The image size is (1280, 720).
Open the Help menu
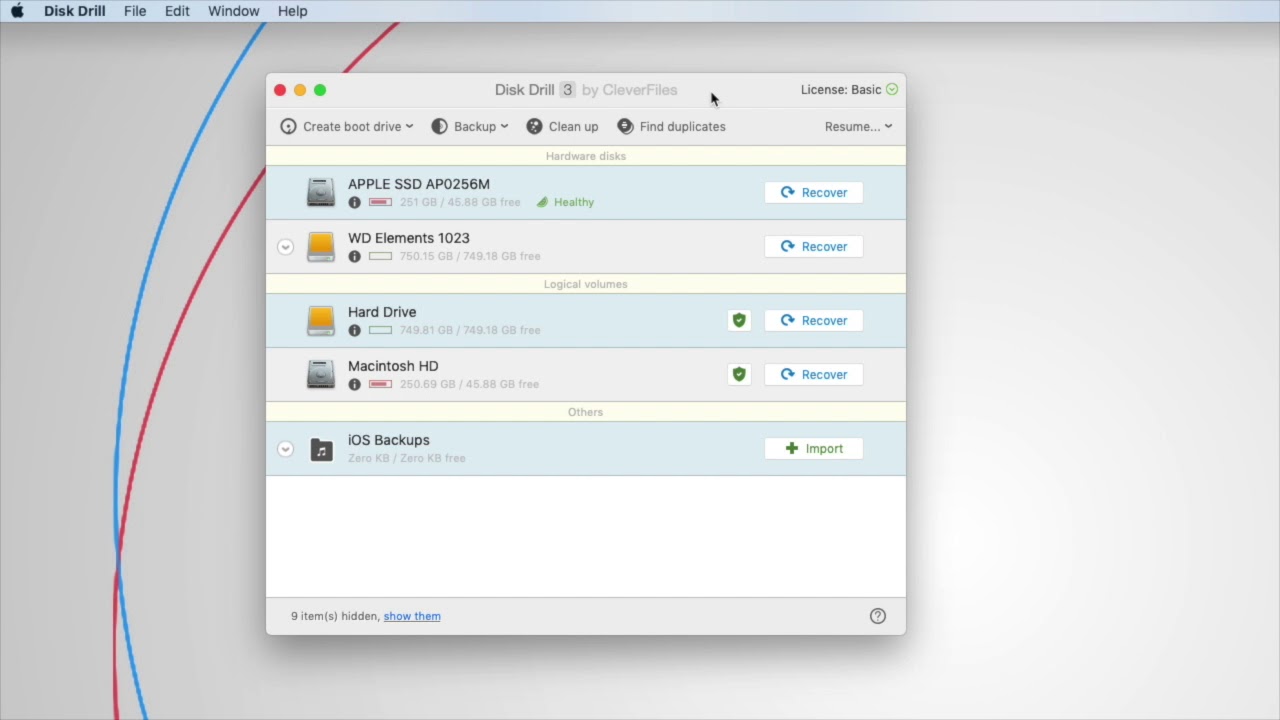(292, 11)
